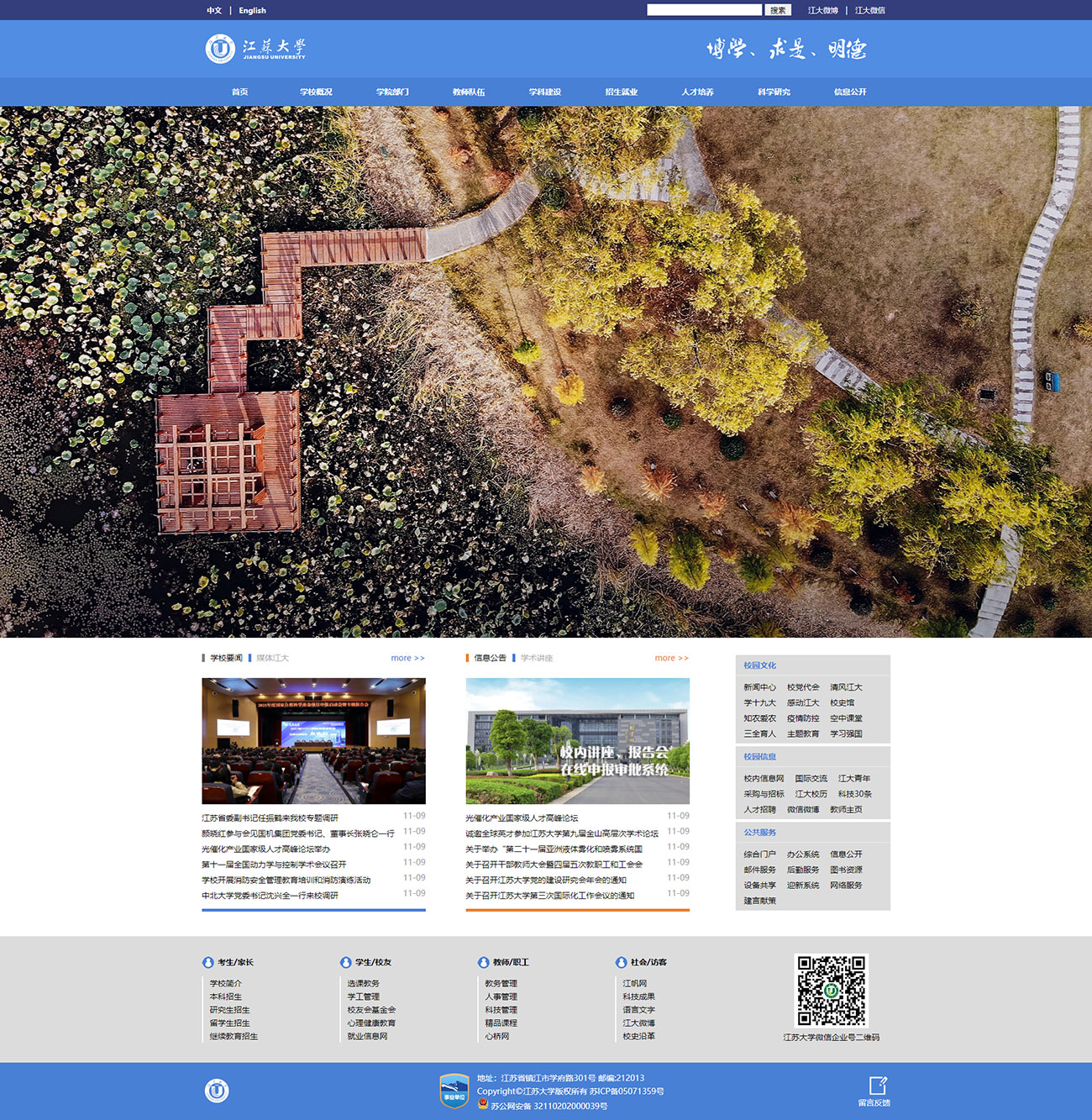Open the conference hall news thumbnail
This screenshot has width=1092, height=1120.
tap(313, 741)
